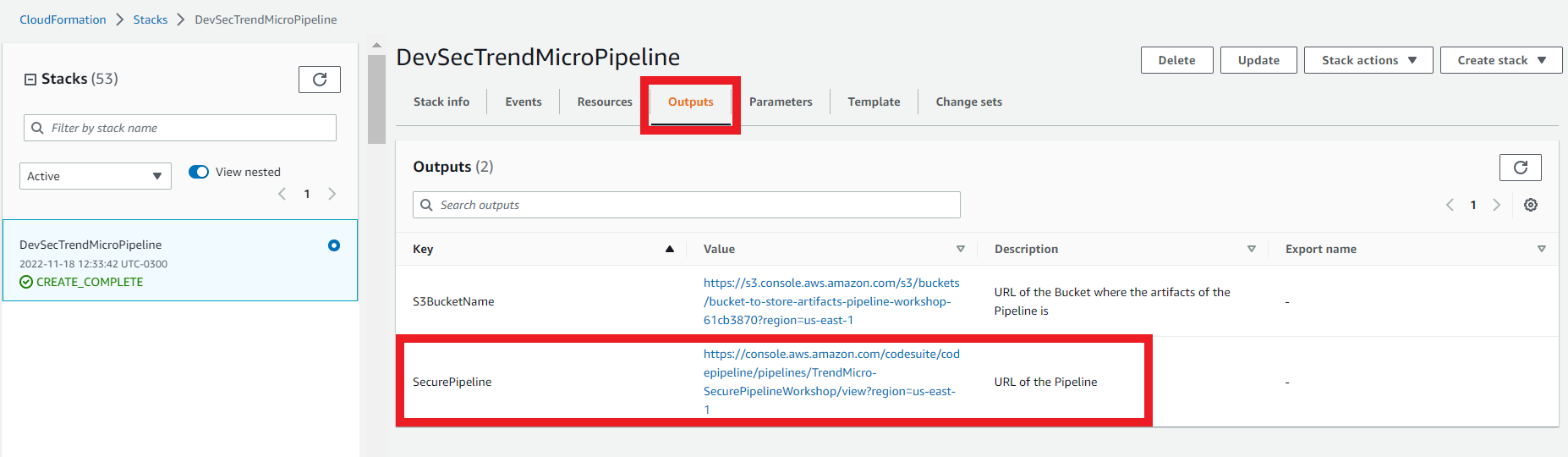Sort outputs by Value column arrow

coord(961,249)
